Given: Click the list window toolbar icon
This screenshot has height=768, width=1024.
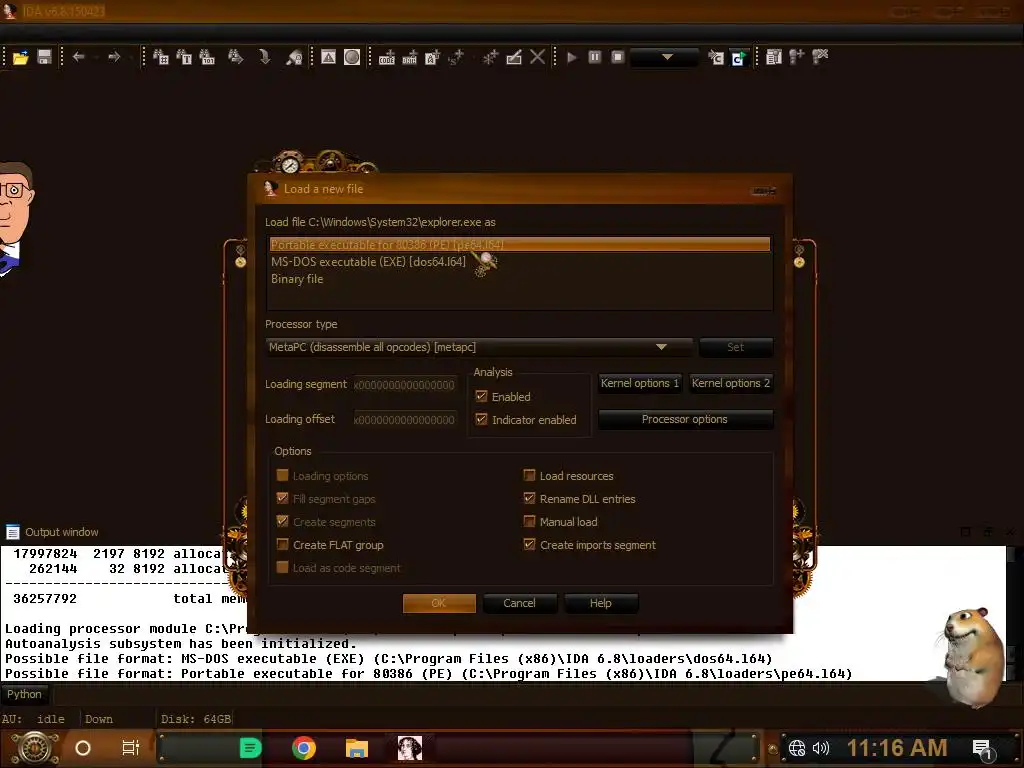Looking at the screenshot, I should 774,57.
